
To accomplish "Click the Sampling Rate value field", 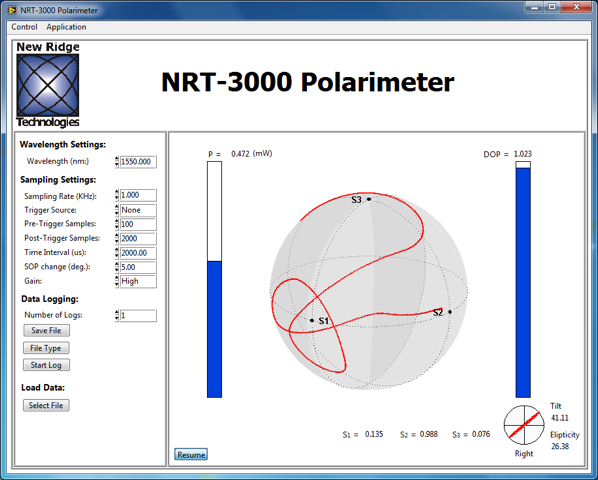I will 138,195.
